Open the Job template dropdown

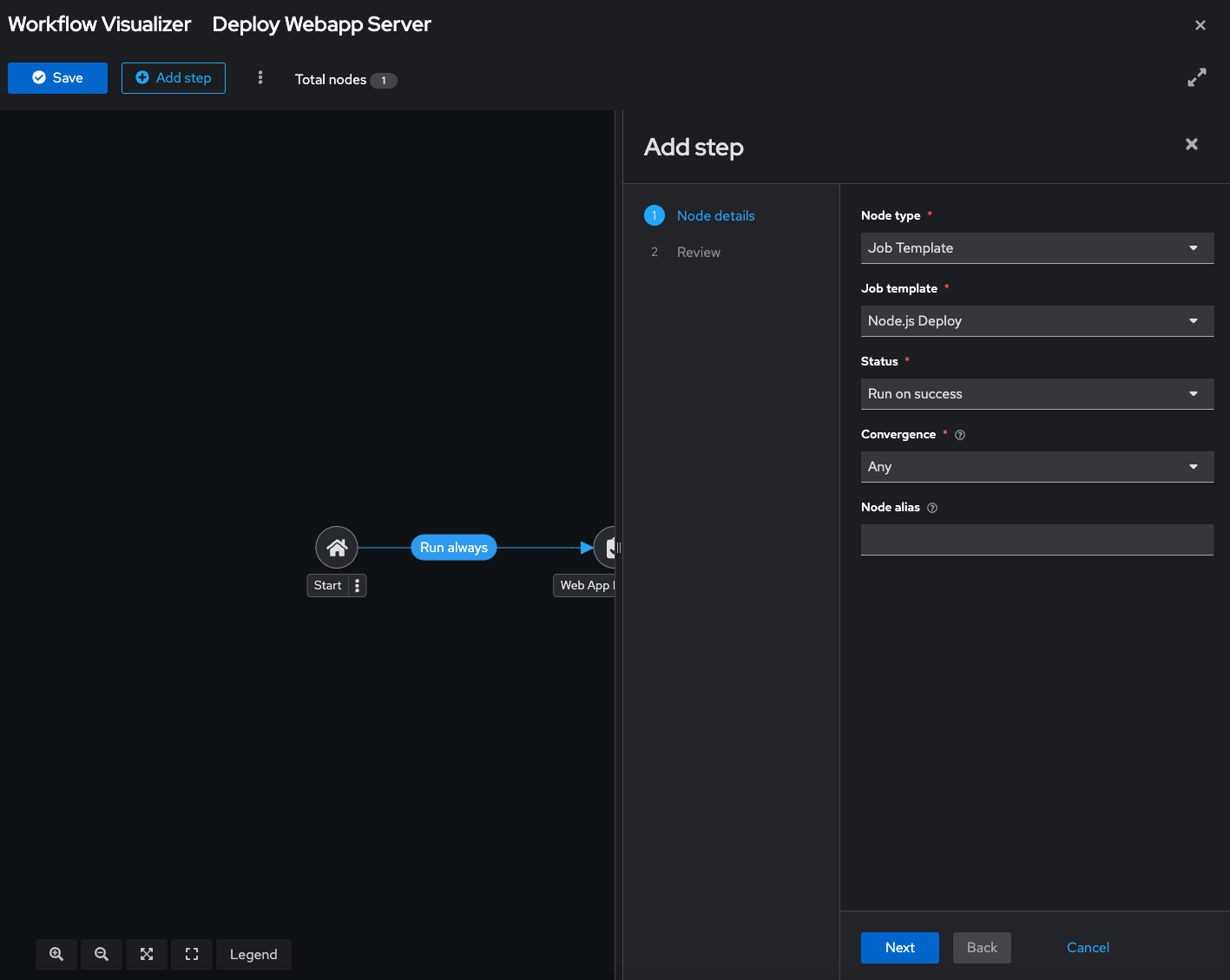[1036, 321]
